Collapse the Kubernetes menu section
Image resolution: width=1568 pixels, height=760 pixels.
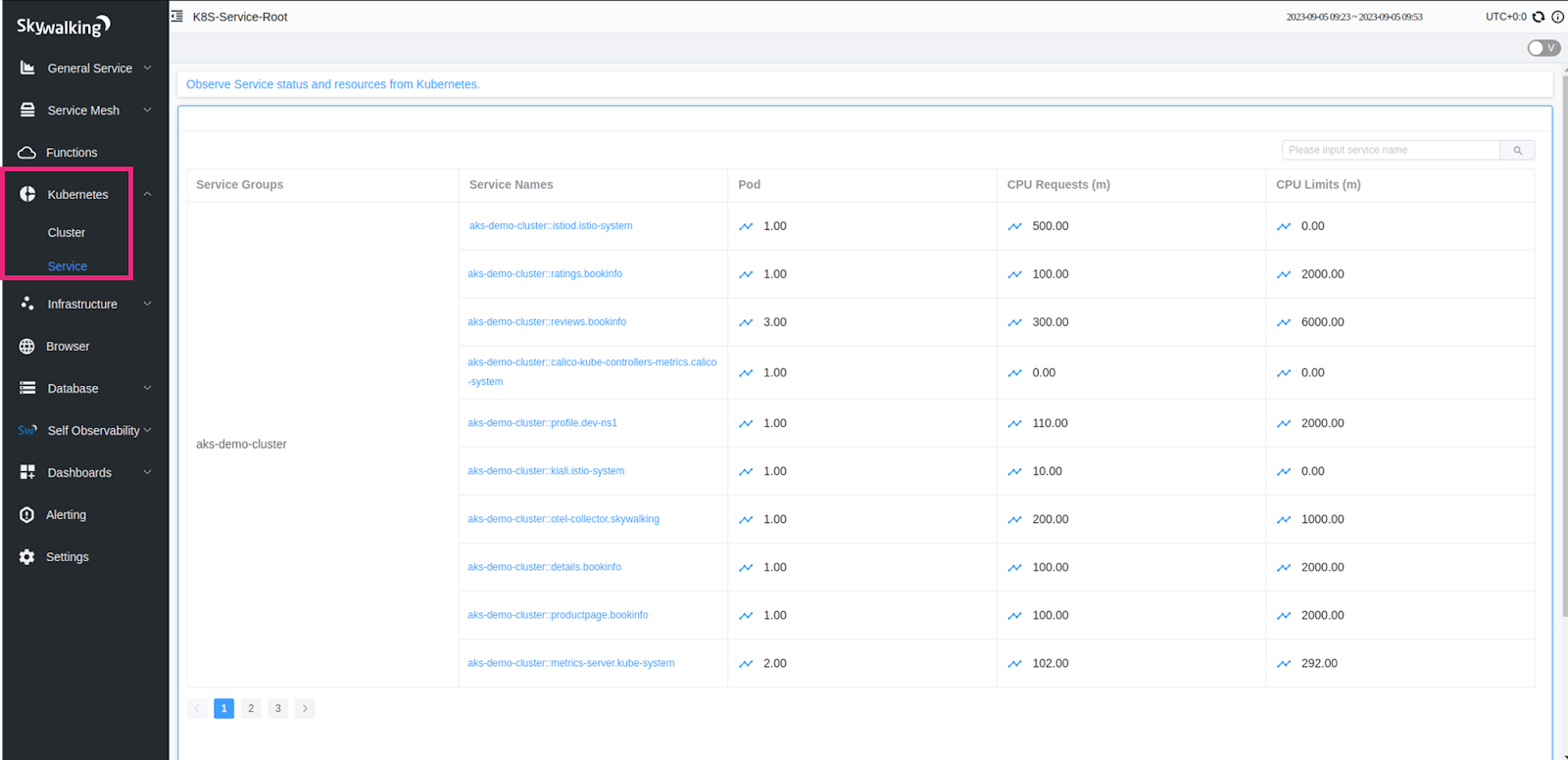[147, 195]
